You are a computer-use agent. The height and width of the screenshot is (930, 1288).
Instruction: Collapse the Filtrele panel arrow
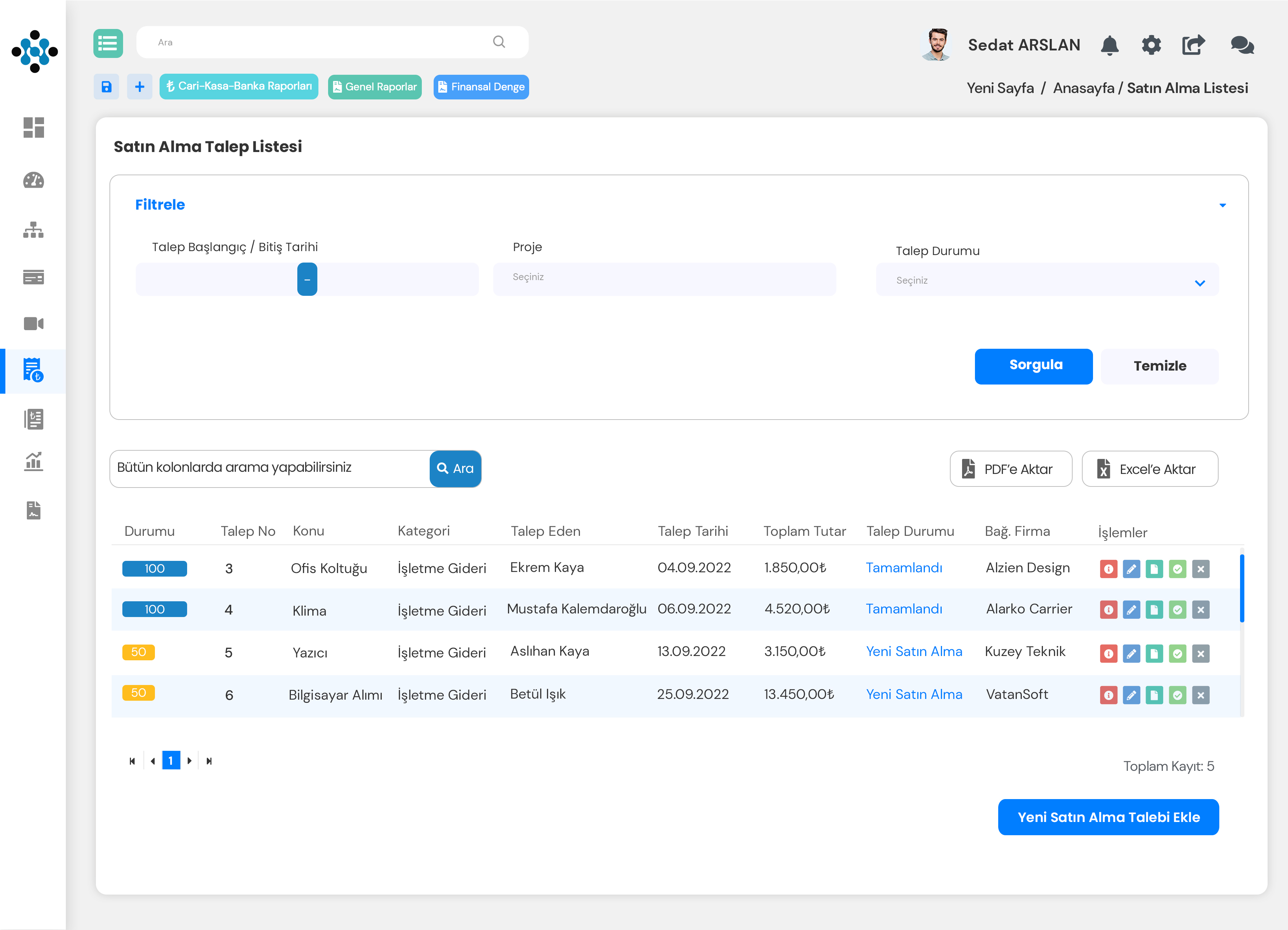pos(1222,205)
